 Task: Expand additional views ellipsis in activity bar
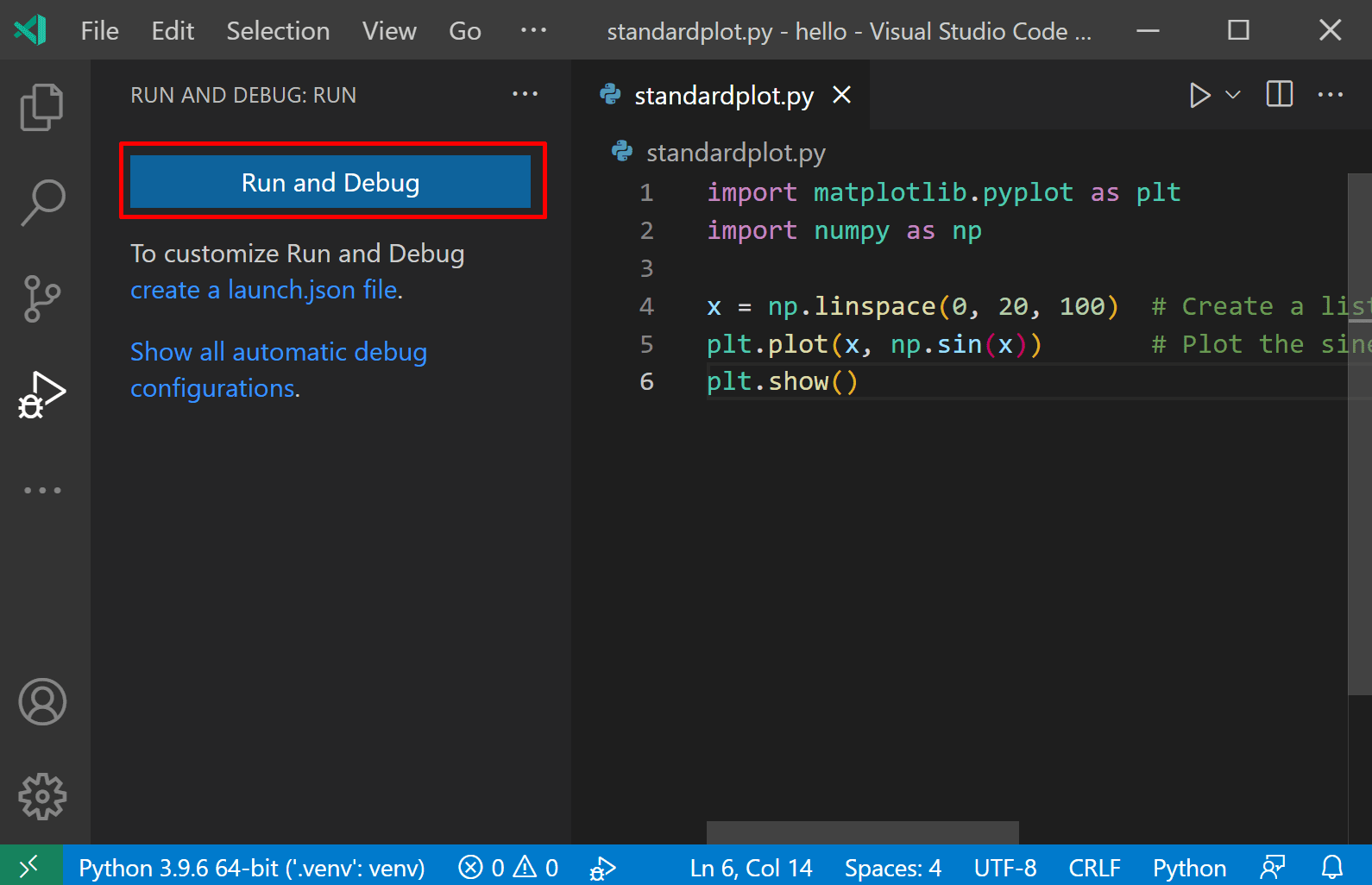(x=41, y=490)
